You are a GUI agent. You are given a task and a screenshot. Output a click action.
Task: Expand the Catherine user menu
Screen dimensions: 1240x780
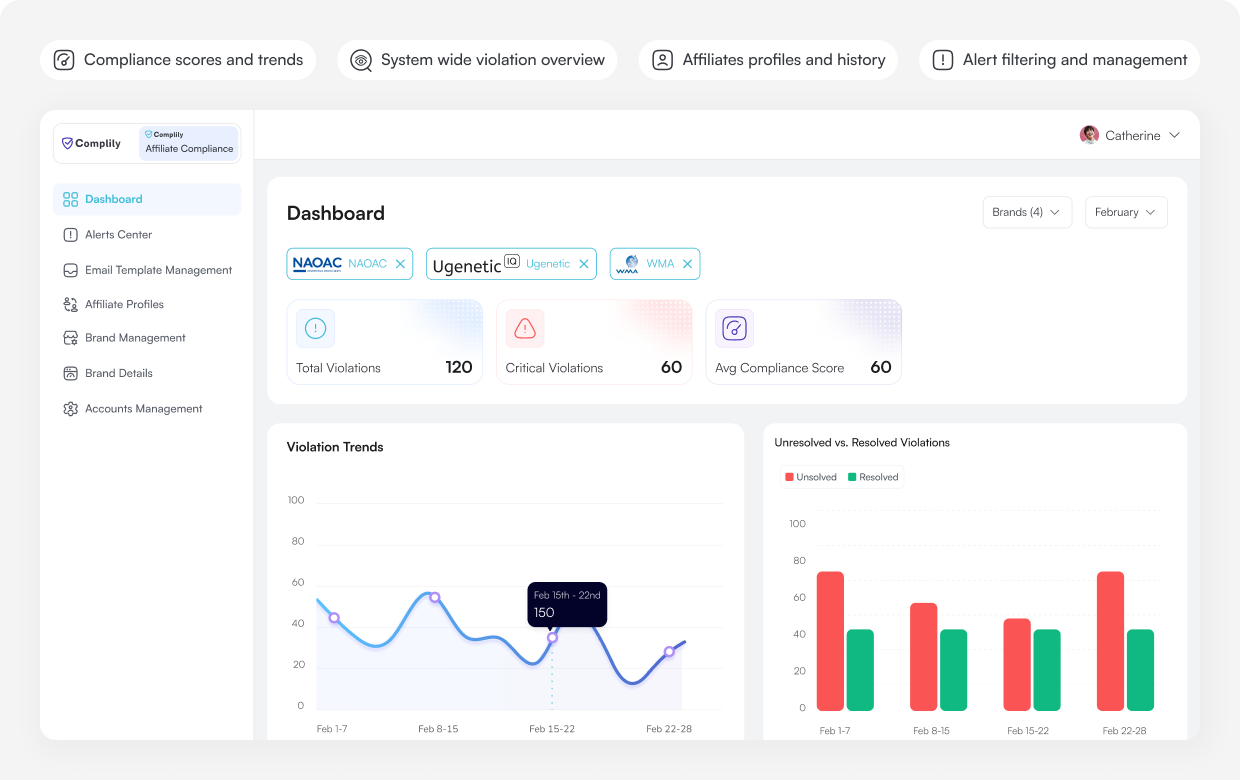click(1131, 135)
